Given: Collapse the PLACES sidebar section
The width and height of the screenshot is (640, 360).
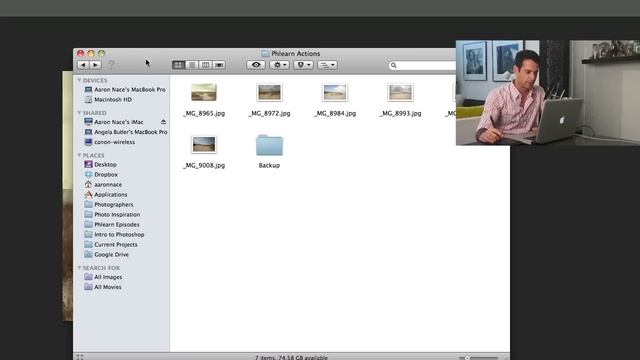Looking at the screenshot, I should click(79, 155).
